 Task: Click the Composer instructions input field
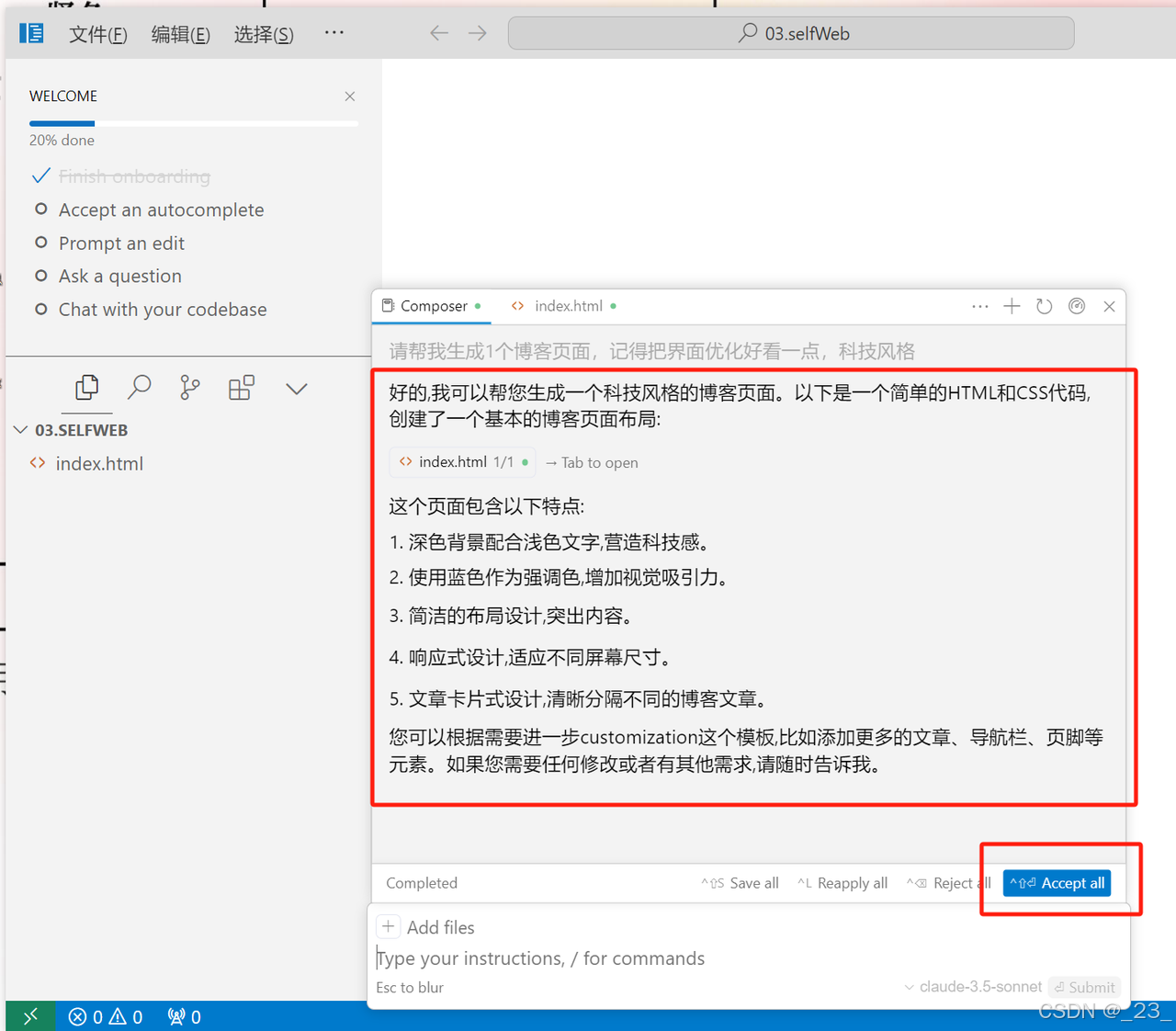tap(643, 958)
